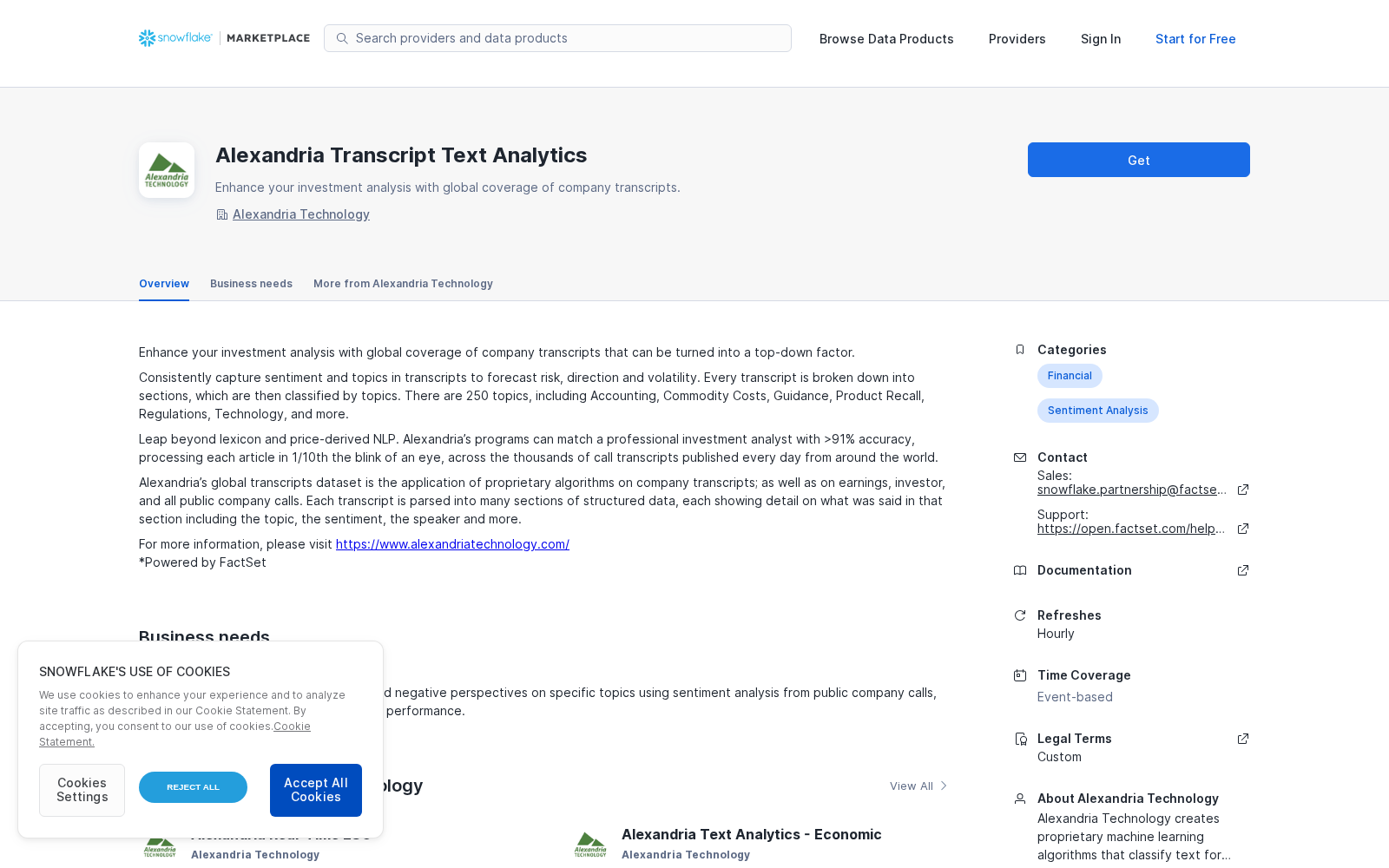
Task: Open the Support URL external link icon
Action: tap(1243, 529)
